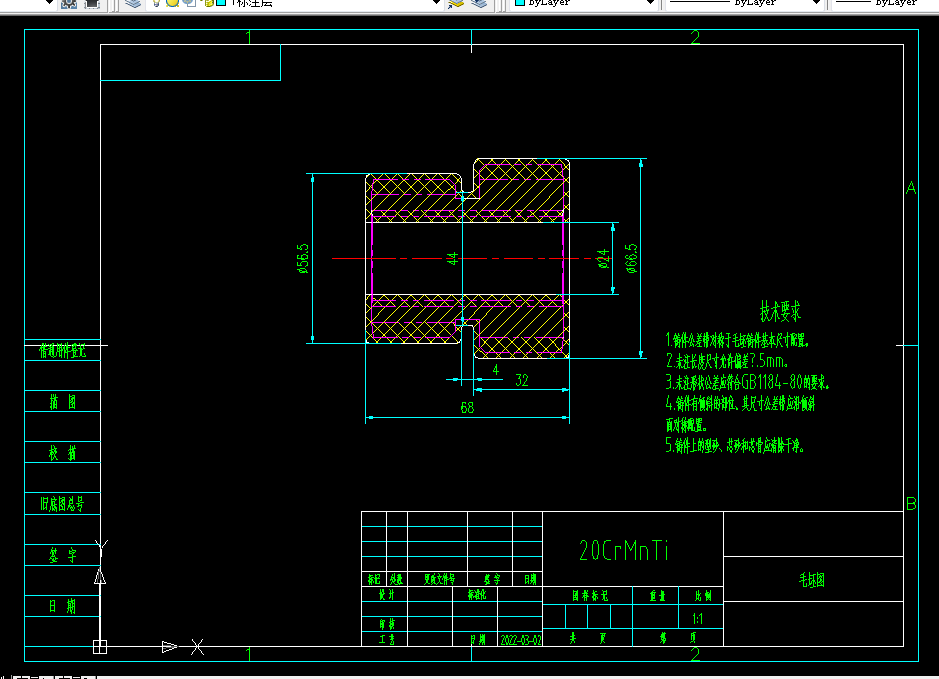
Task: Click the UCS origin square icon
Action: (100, 647)
